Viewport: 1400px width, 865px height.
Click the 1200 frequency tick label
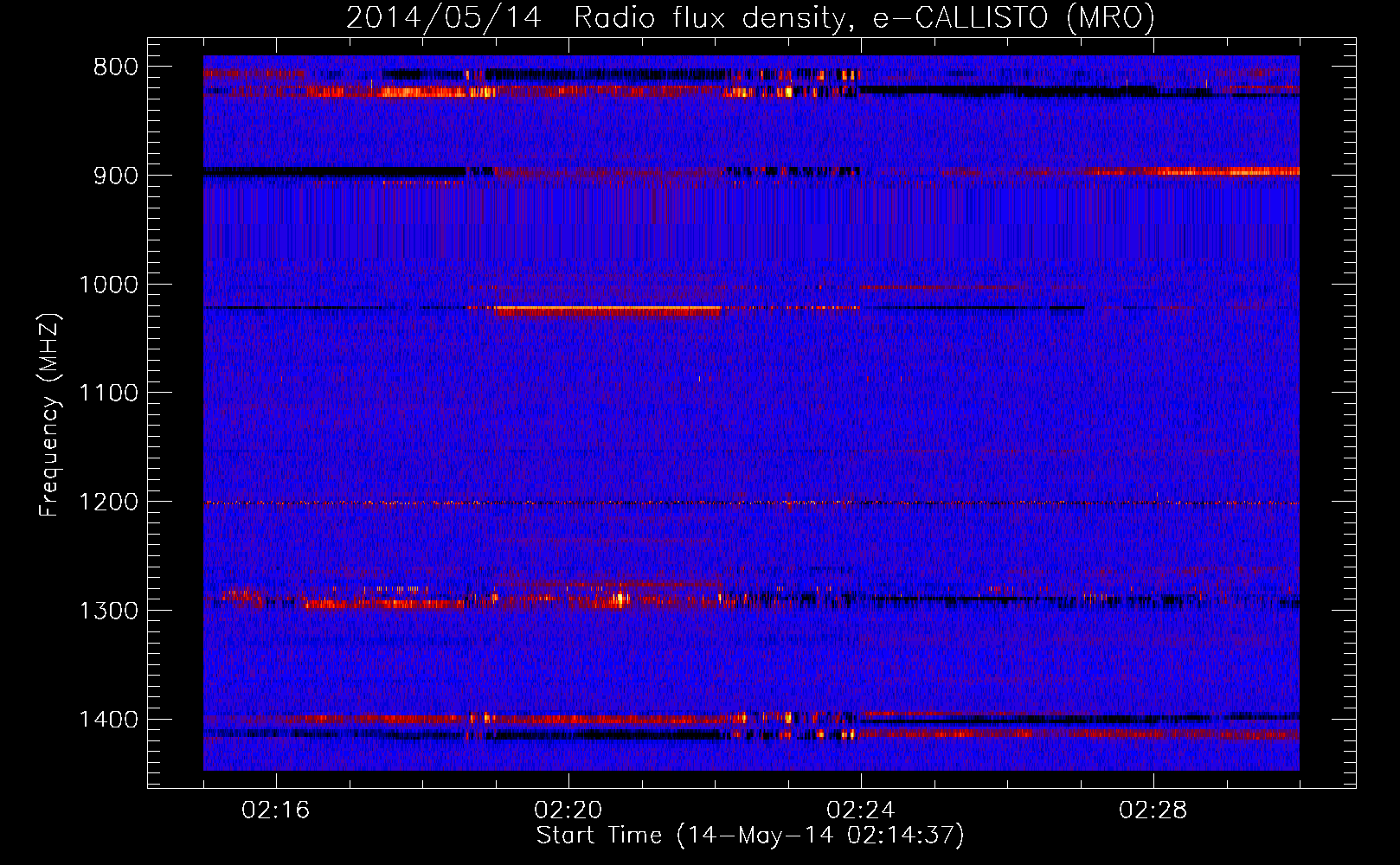tap(108, 503)
